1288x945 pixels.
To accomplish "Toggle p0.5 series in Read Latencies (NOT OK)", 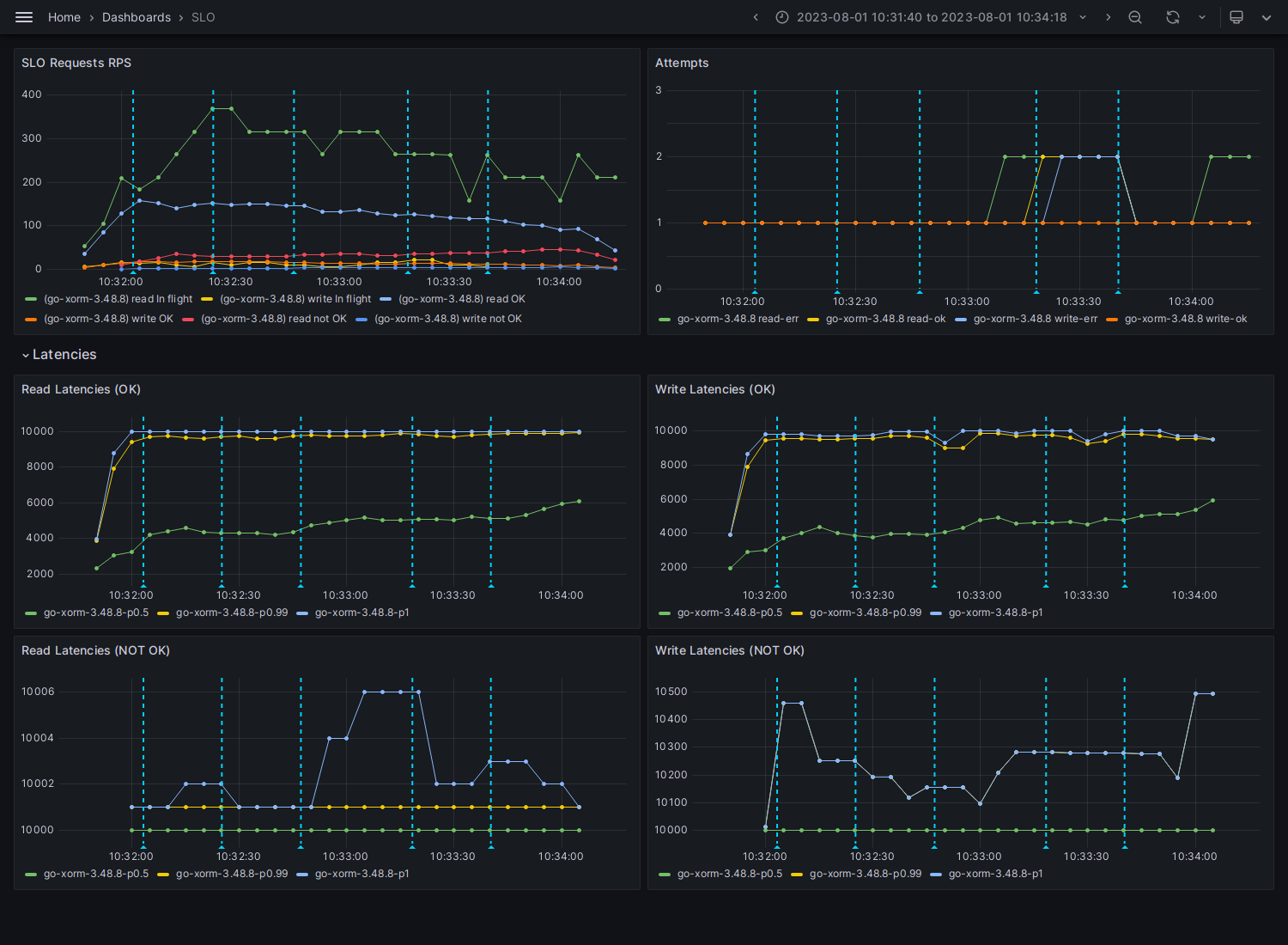I will tap(96, 874).
